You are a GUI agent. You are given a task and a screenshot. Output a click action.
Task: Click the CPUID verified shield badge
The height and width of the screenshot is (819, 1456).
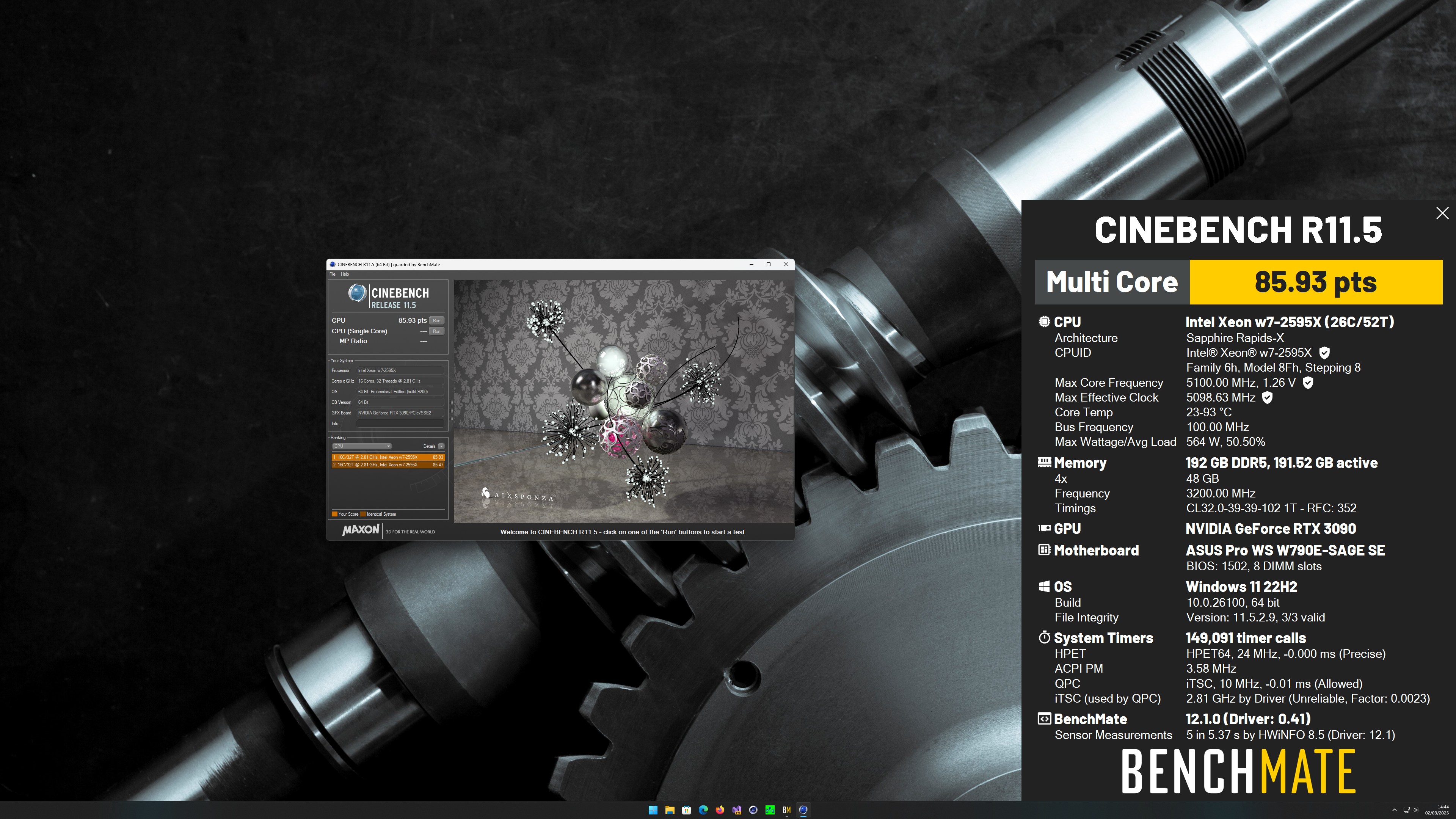[x=1324, y=353]
